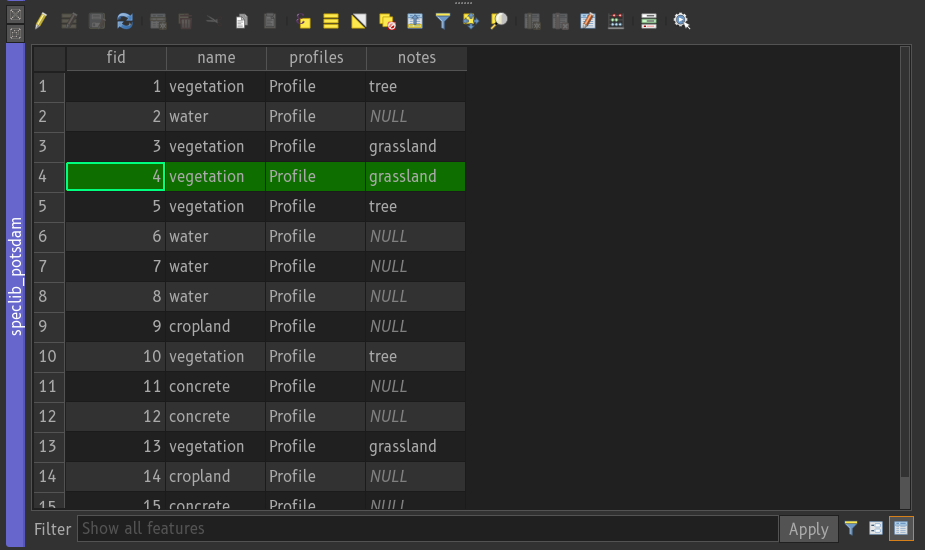Click the delete field icon
The image size is (925, 550).
pyautogui.click(x=560, y=21)
